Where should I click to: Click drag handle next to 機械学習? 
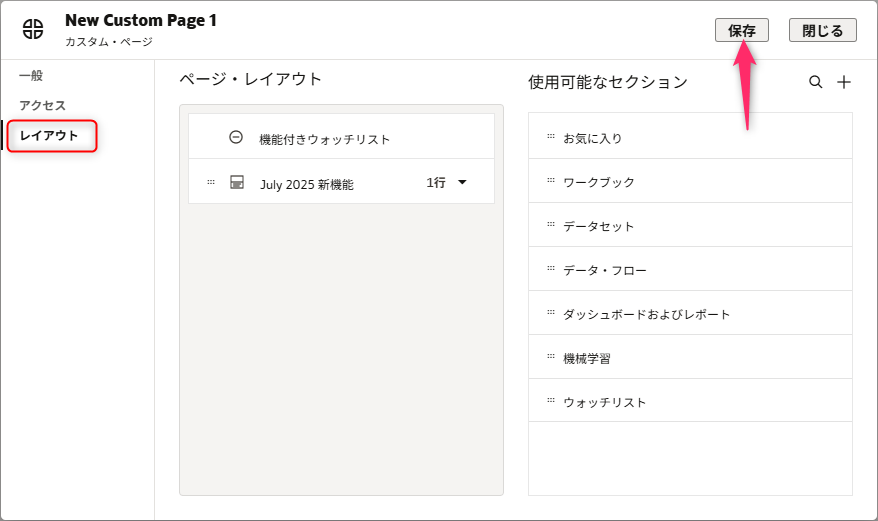tap(551, 357)
